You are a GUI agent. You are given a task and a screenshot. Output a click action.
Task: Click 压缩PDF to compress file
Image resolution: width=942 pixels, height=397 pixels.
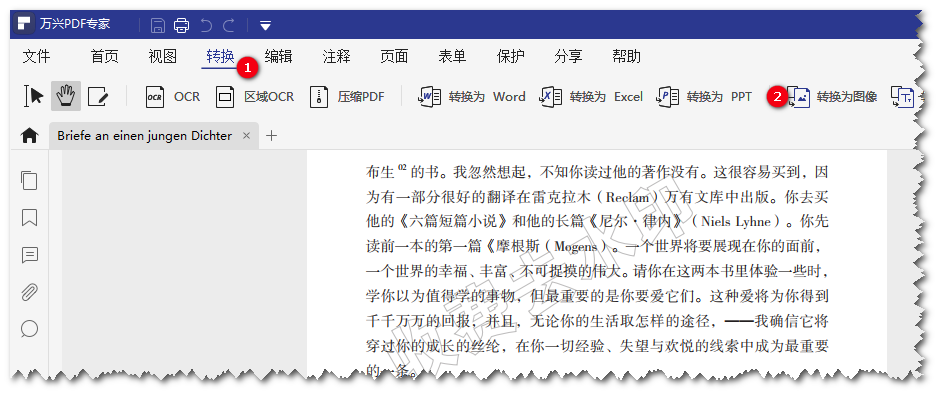(347, 97)
